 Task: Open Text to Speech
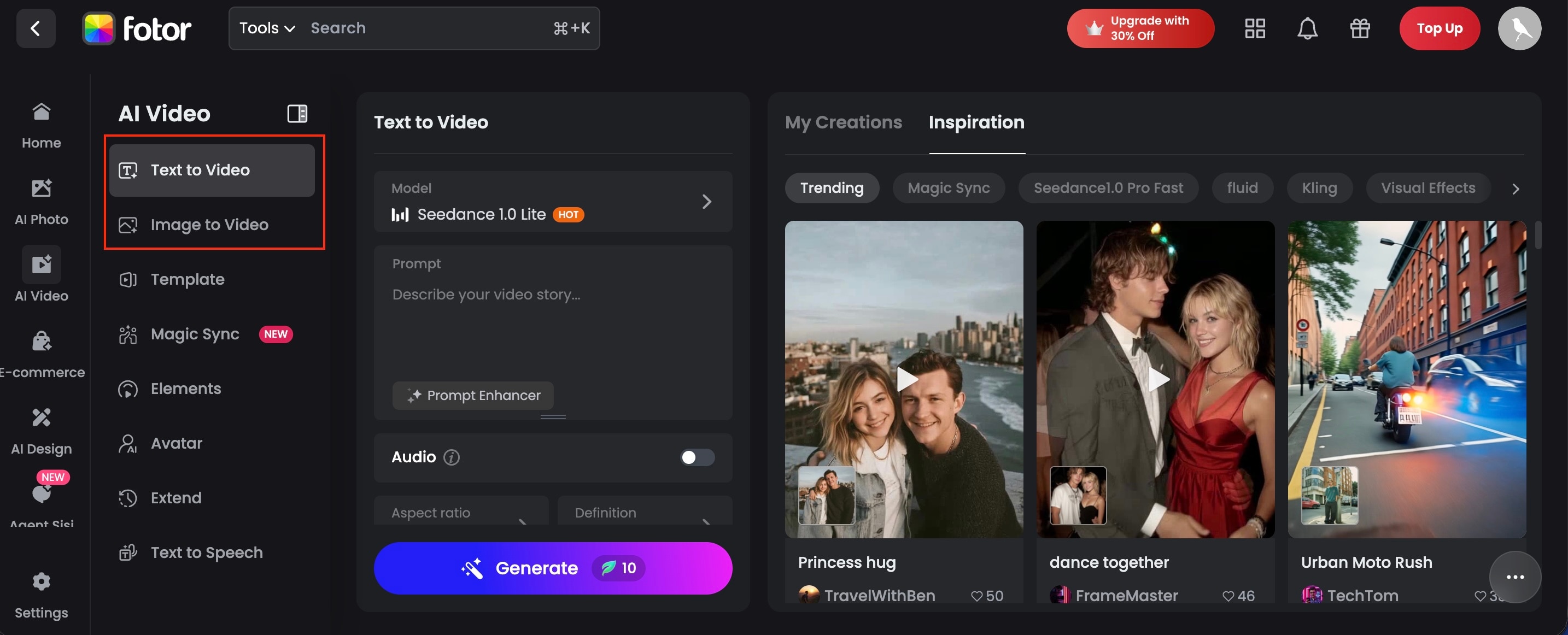(207, 552)
